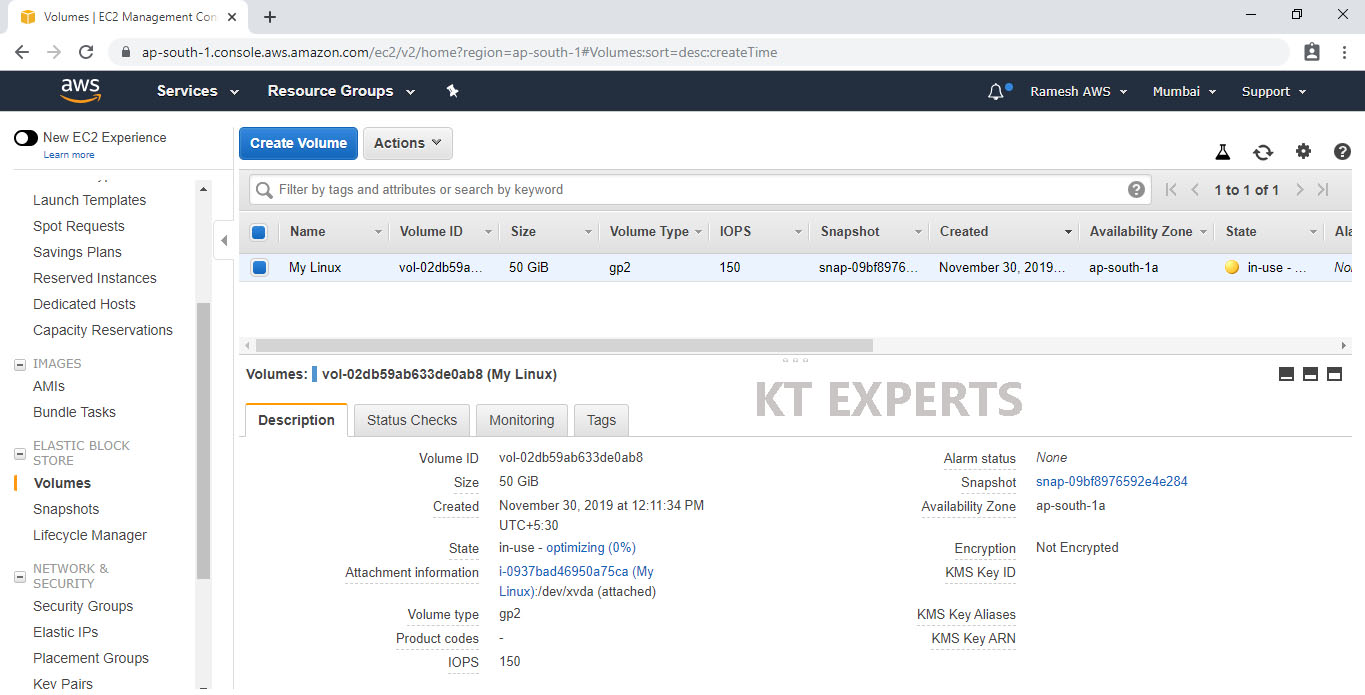
Task: Click the browser address bar URL
Action: click(459, 52)
